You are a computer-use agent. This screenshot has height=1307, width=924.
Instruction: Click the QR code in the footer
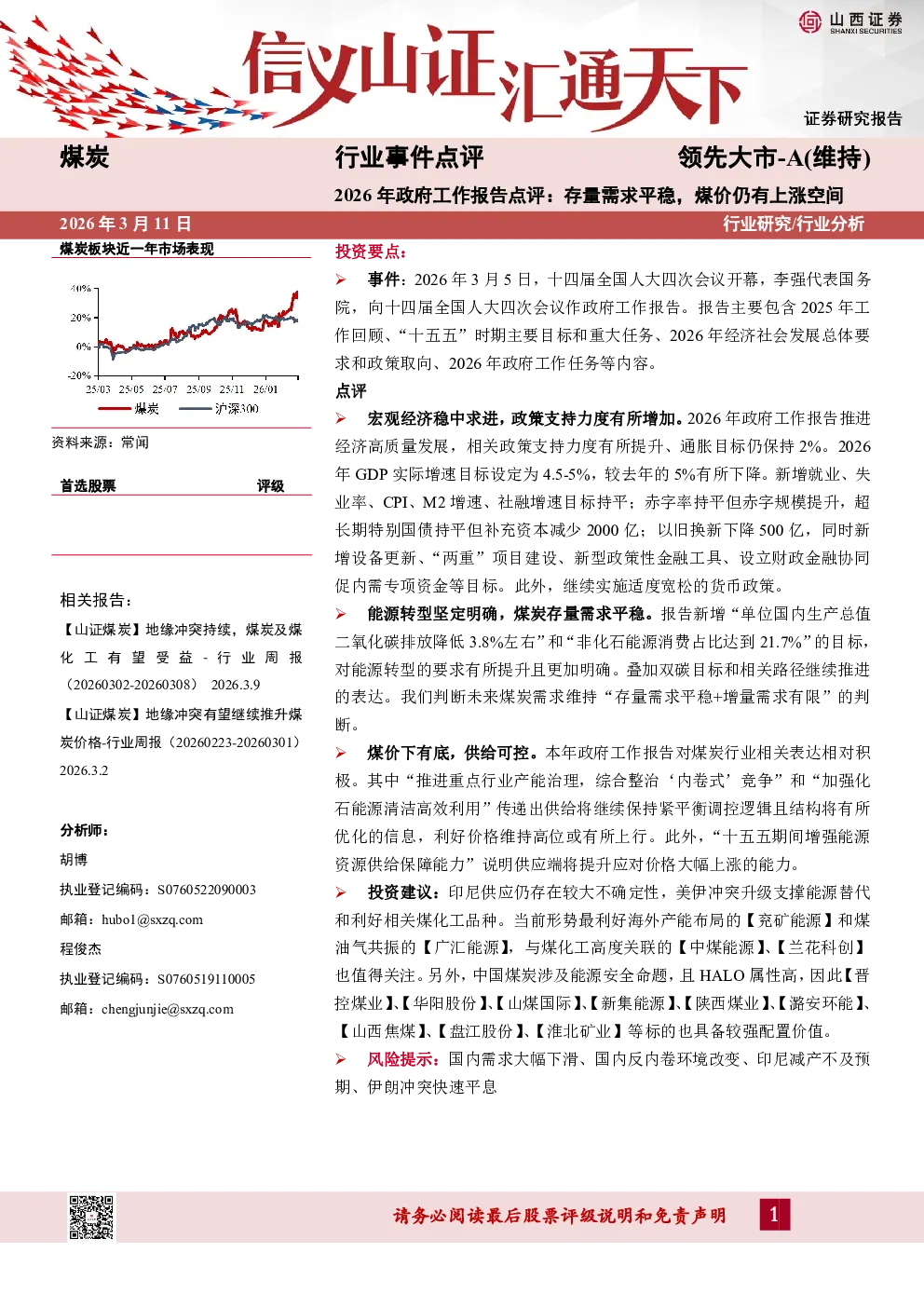(x=91, y=1217)
